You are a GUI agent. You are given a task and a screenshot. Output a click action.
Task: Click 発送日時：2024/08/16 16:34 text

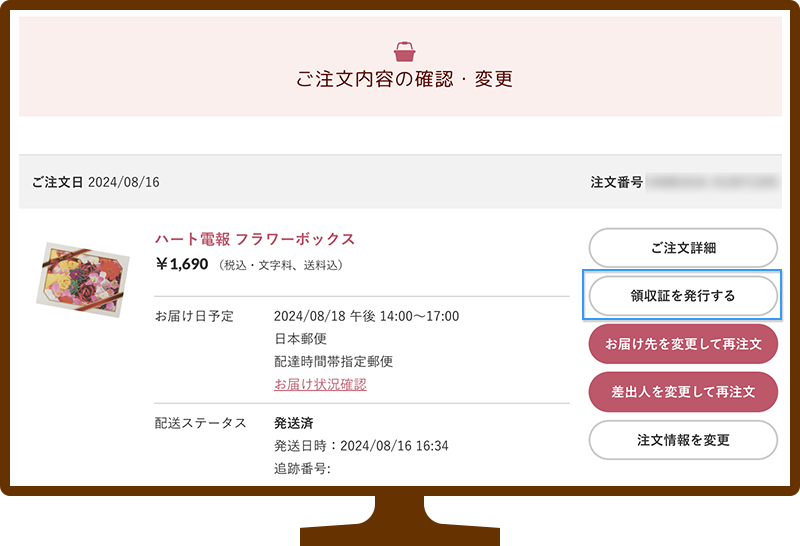[x=361, y=446]
